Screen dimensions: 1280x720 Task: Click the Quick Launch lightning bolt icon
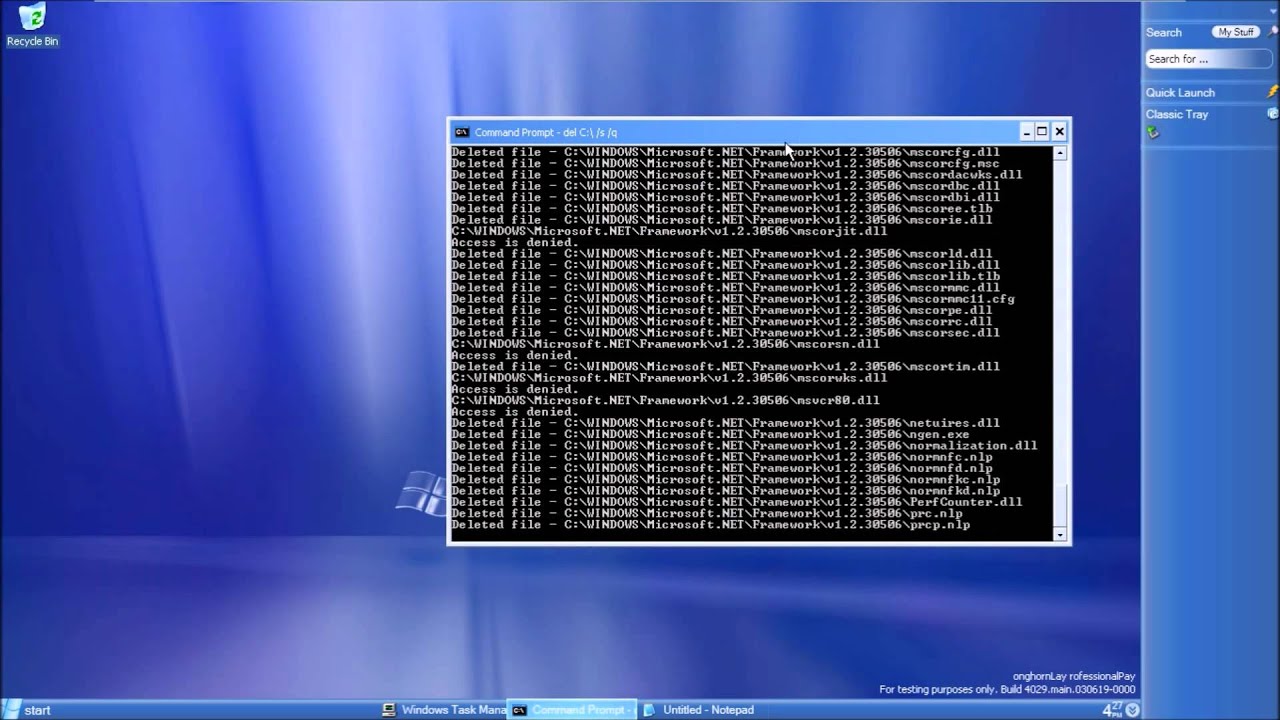1271,92
